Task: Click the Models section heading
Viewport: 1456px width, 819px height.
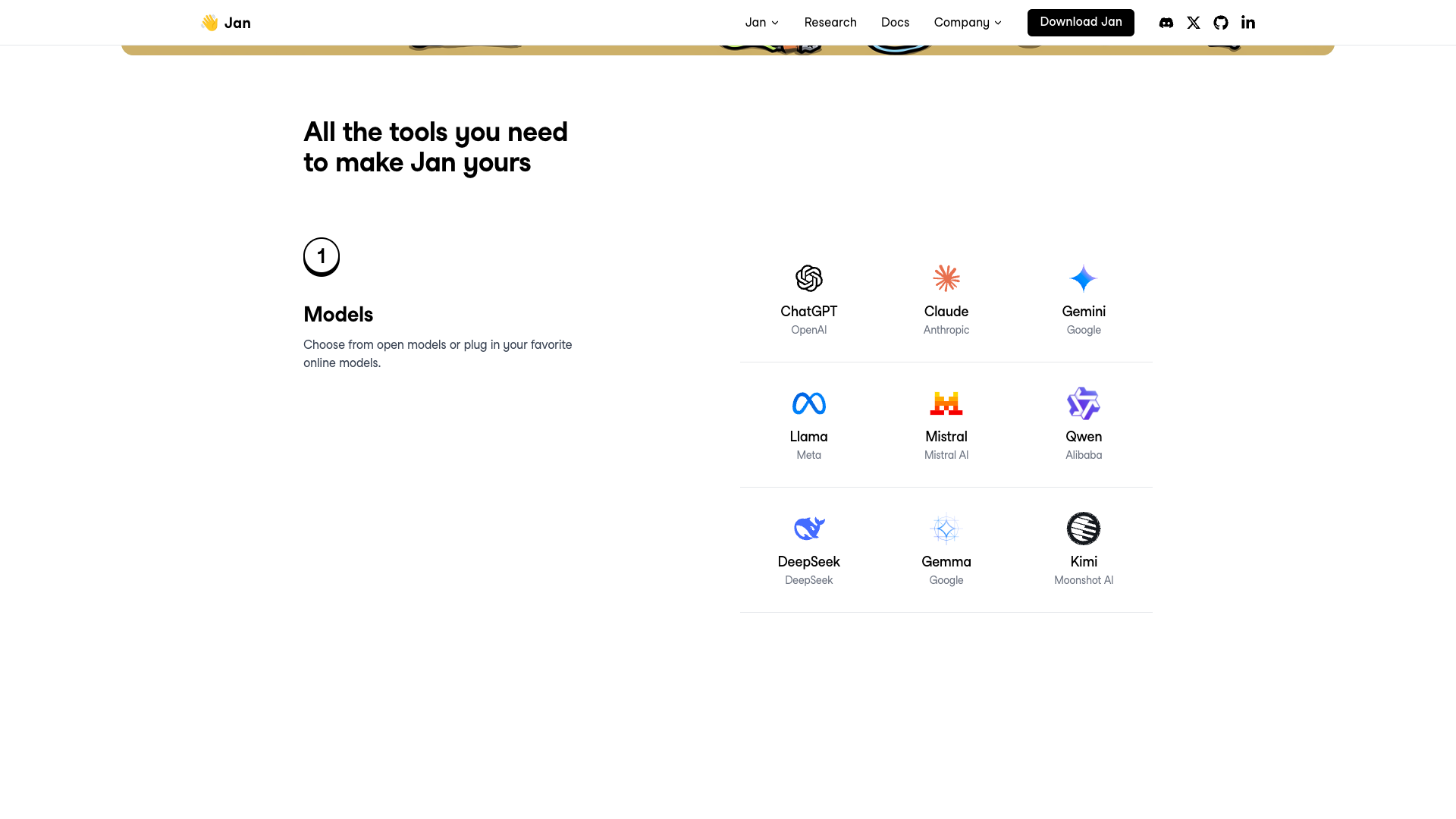Action: [338, 315]
